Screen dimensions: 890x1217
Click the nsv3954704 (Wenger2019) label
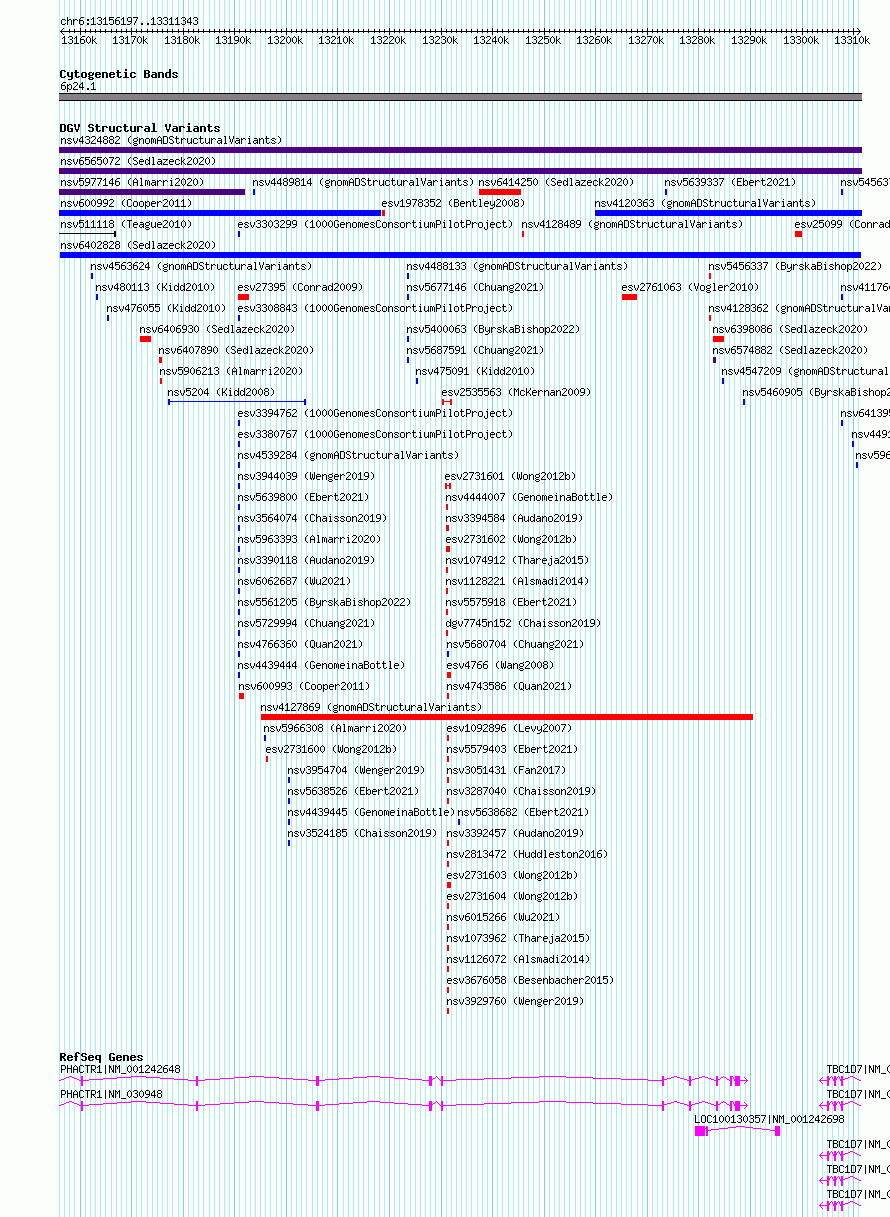356,770
